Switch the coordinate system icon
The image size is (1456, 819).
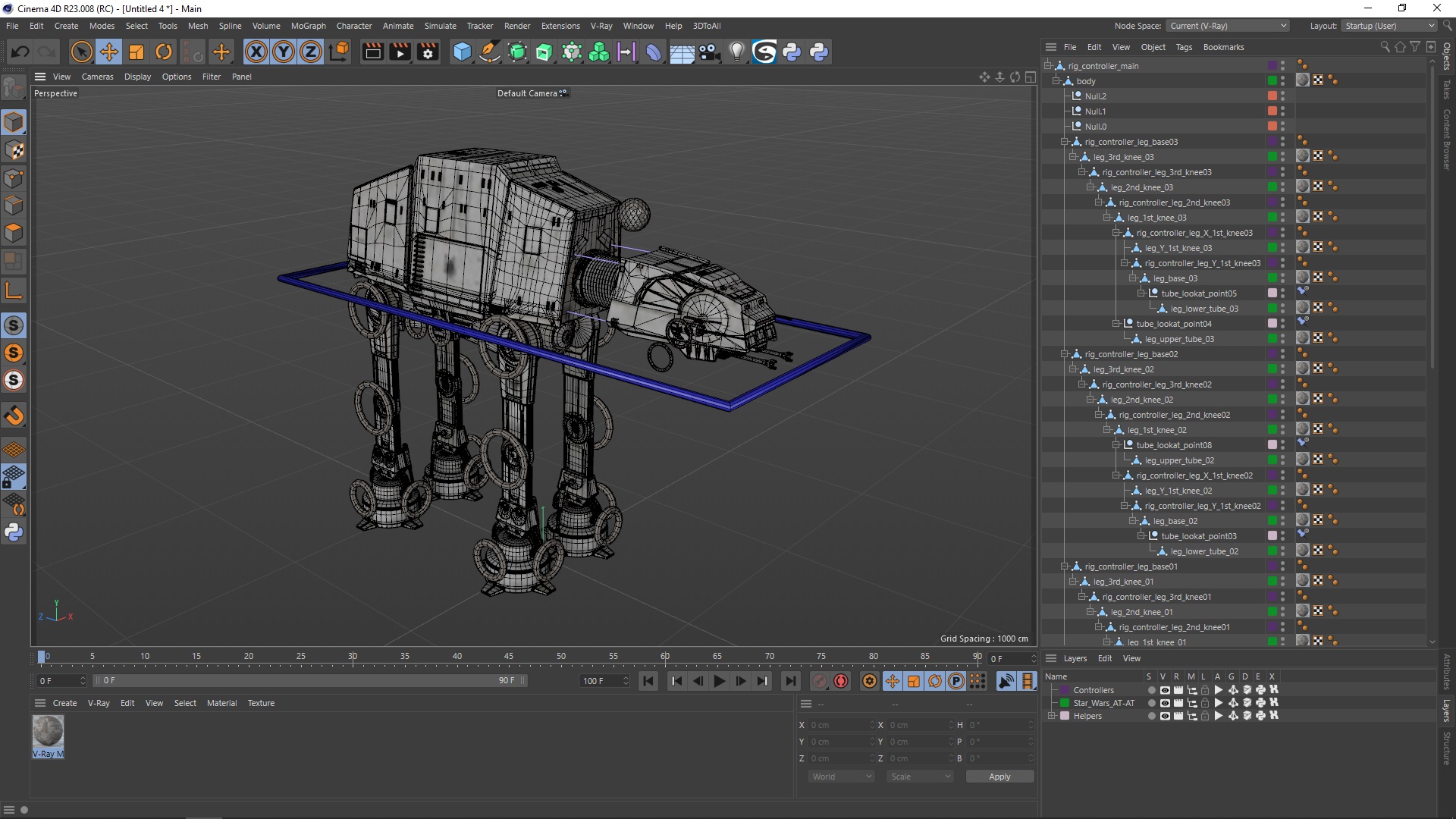[340, 52]
